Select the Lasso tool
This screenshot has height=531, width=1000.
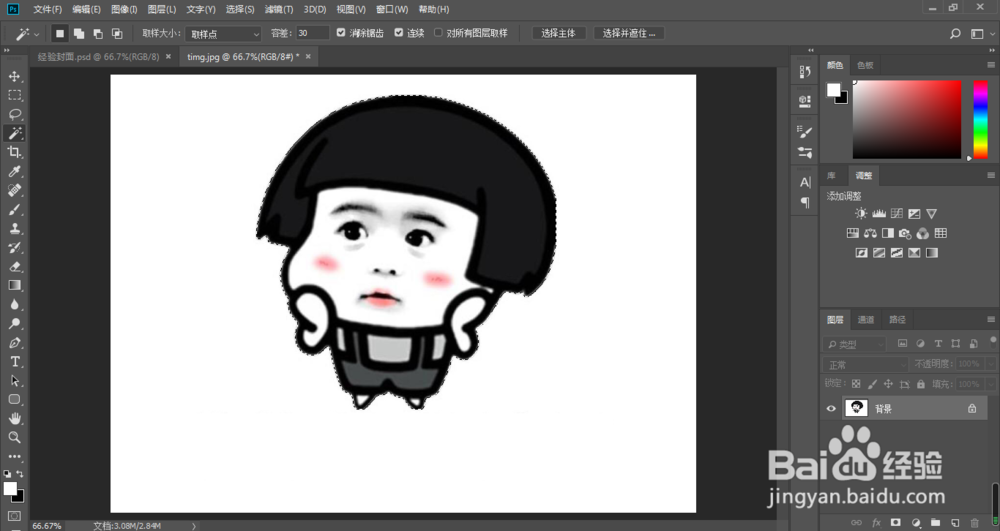[x=14, y=115]
